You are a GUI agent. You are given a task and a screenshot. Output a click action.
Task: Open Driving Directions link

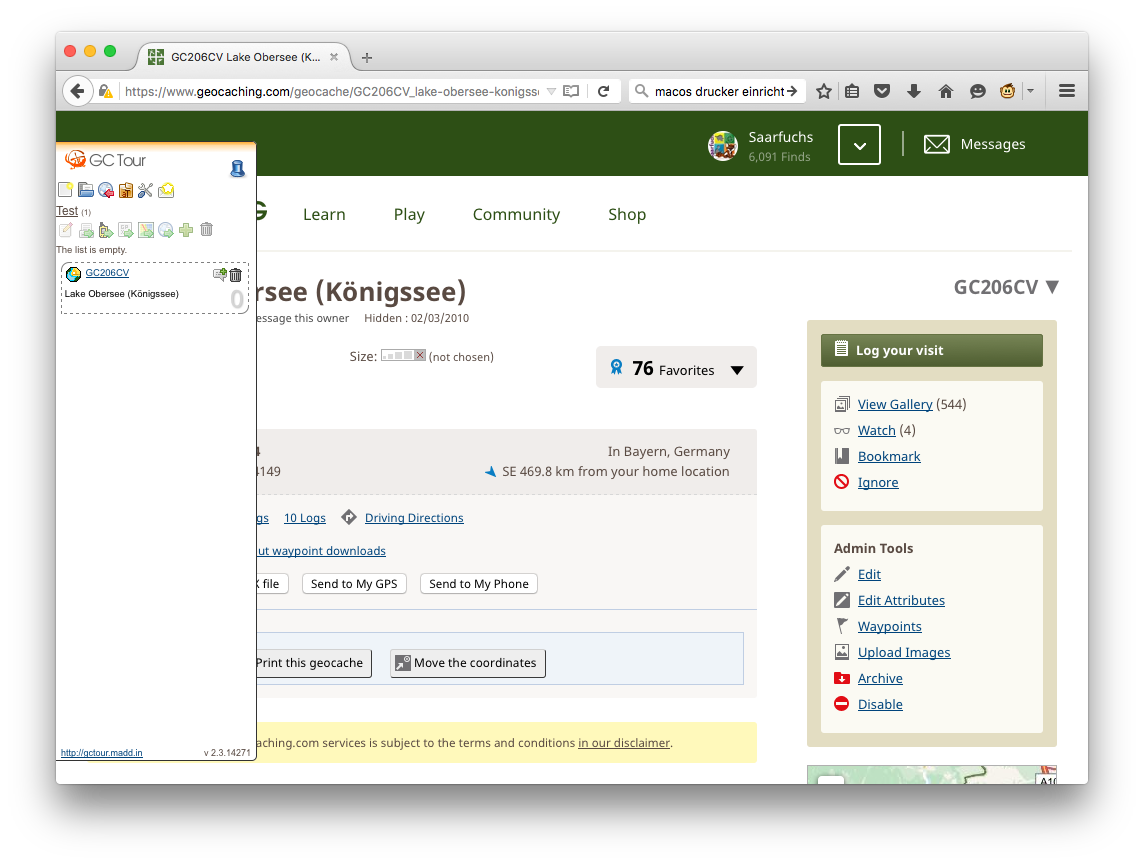coord(414,518)
